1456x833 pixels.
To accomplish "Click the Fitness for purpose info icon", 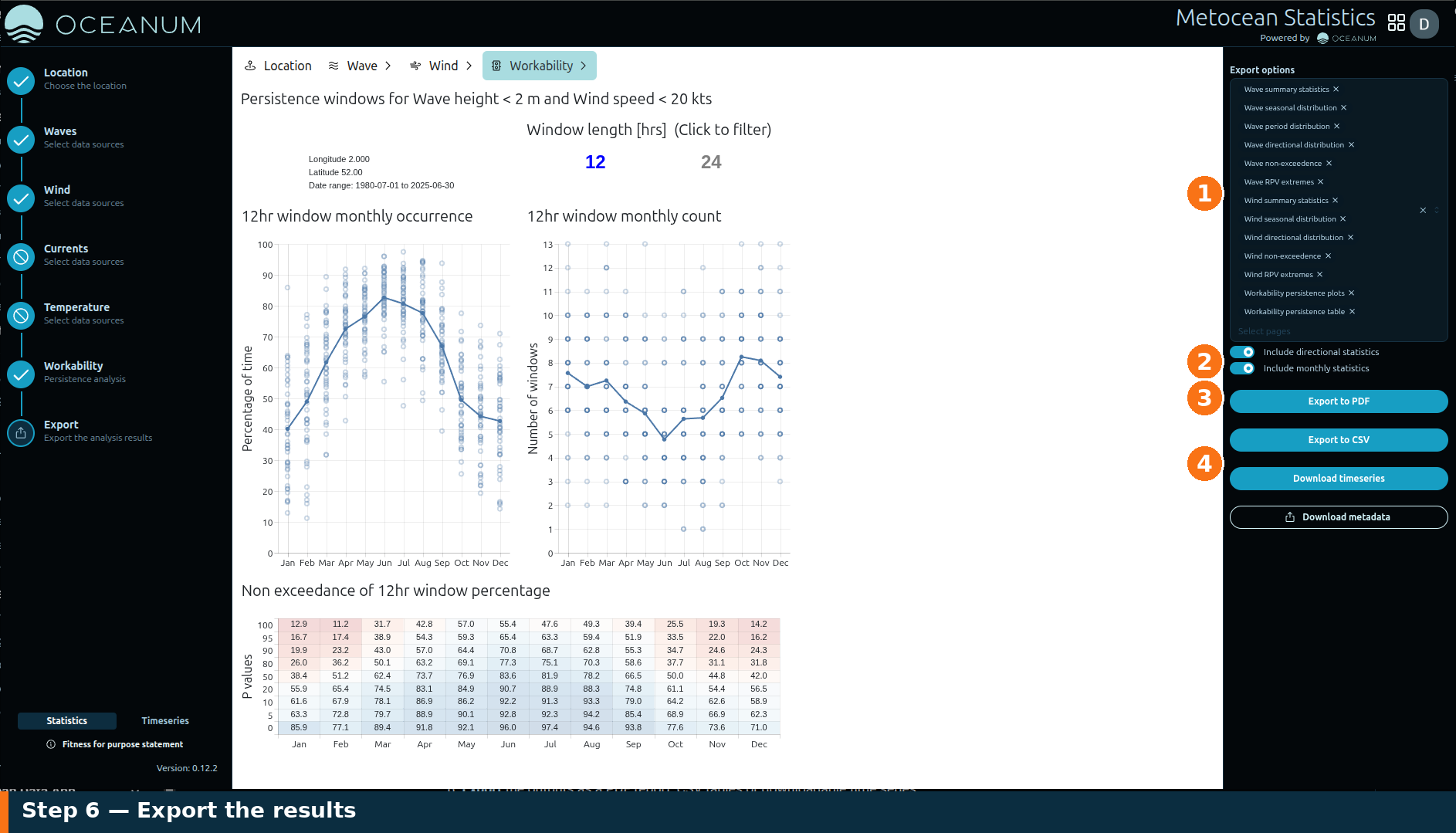I will (x=51, y=744).
